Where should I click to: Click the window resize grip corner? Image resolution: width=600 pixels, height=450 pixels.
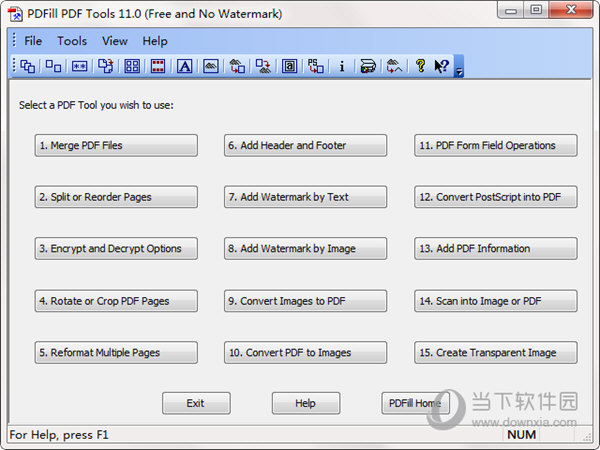(587, 437)
